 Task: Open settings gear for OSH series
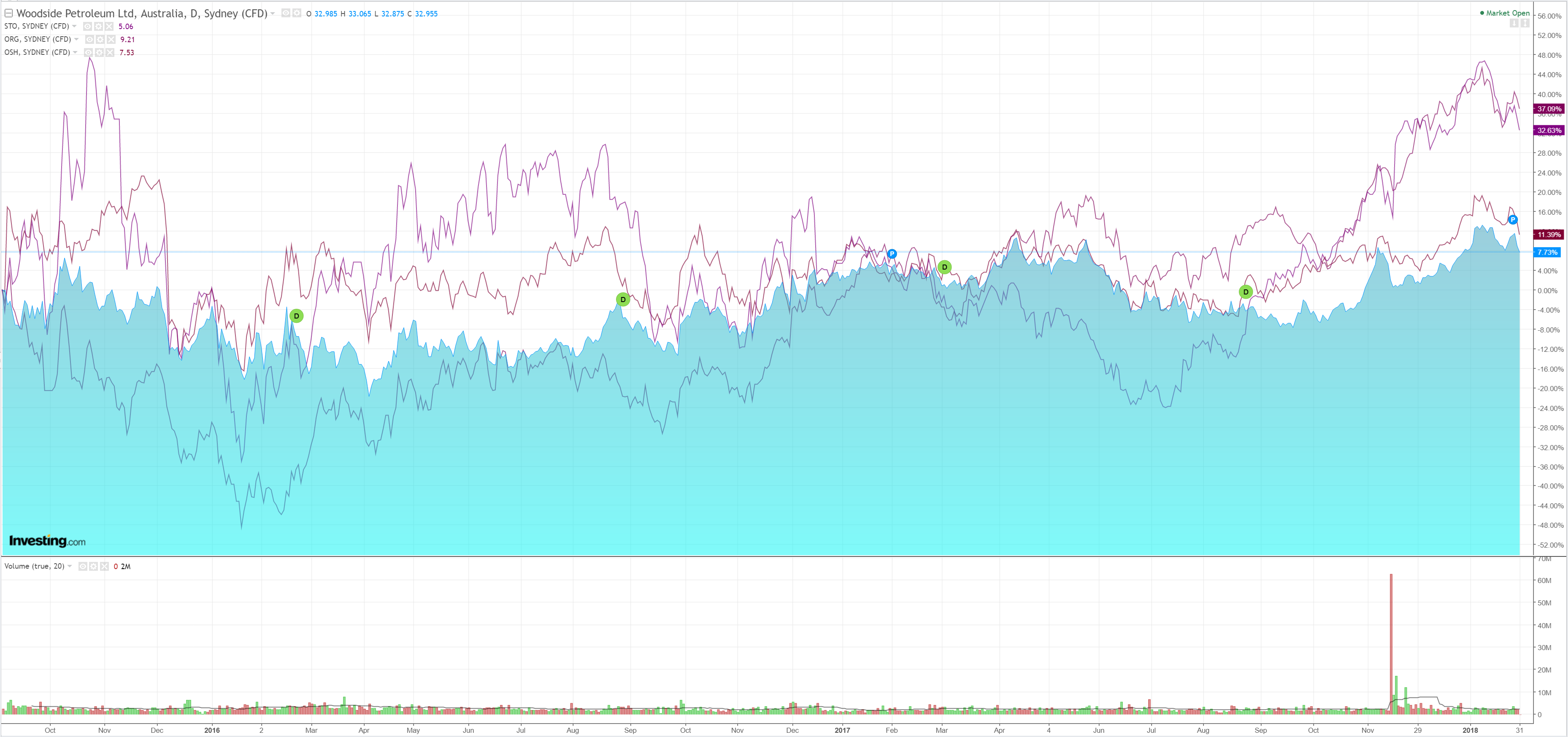click(x=99, y=52)
